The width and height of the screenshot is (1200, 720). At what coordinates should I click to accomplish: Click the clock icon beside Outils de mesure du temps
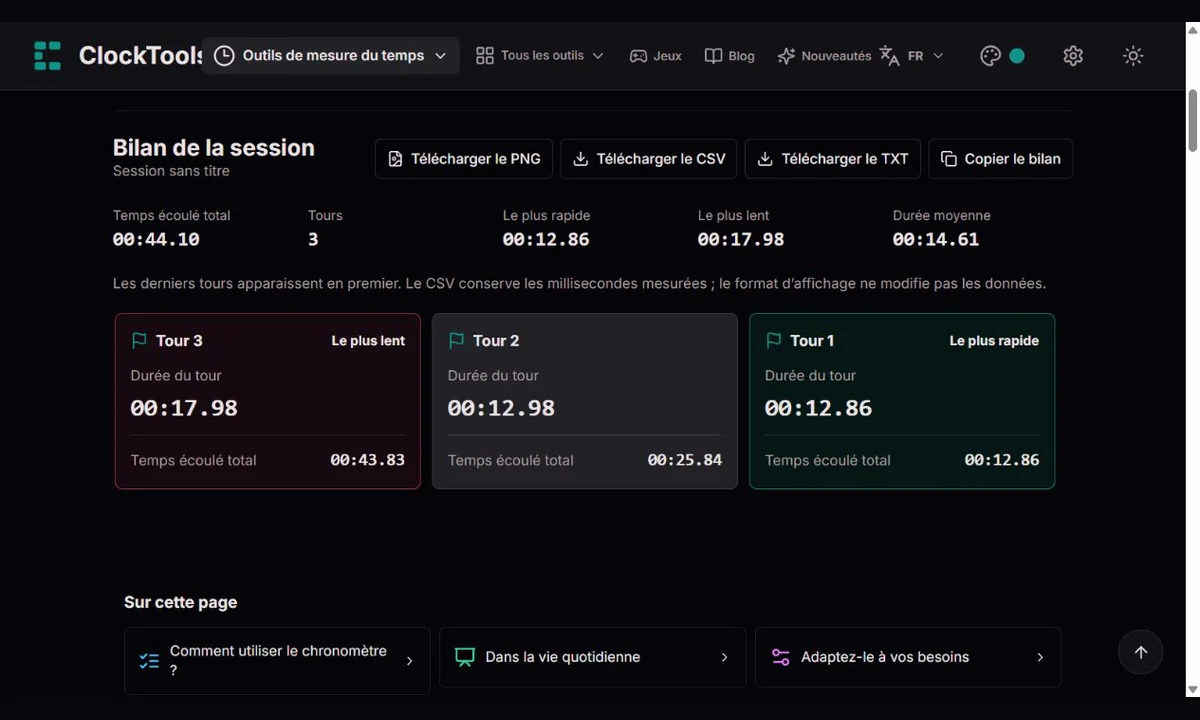224,56
